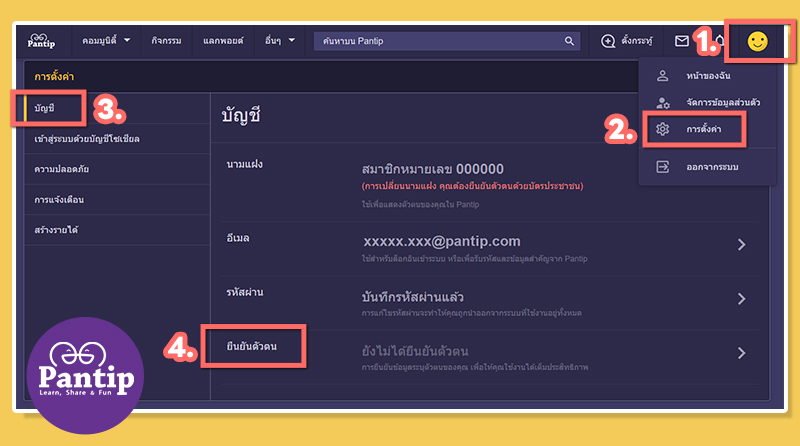Click the gear icon beside การตั้งค่า
The image size is (800, 446).
pyautogui.click(x=662, y=129)
